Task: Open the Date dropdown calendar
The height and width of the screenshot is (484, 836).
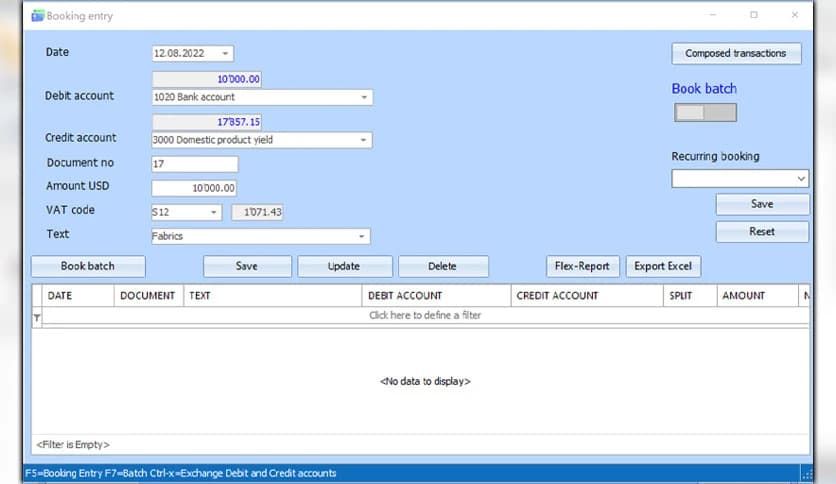Action: [x=225, y=53]
